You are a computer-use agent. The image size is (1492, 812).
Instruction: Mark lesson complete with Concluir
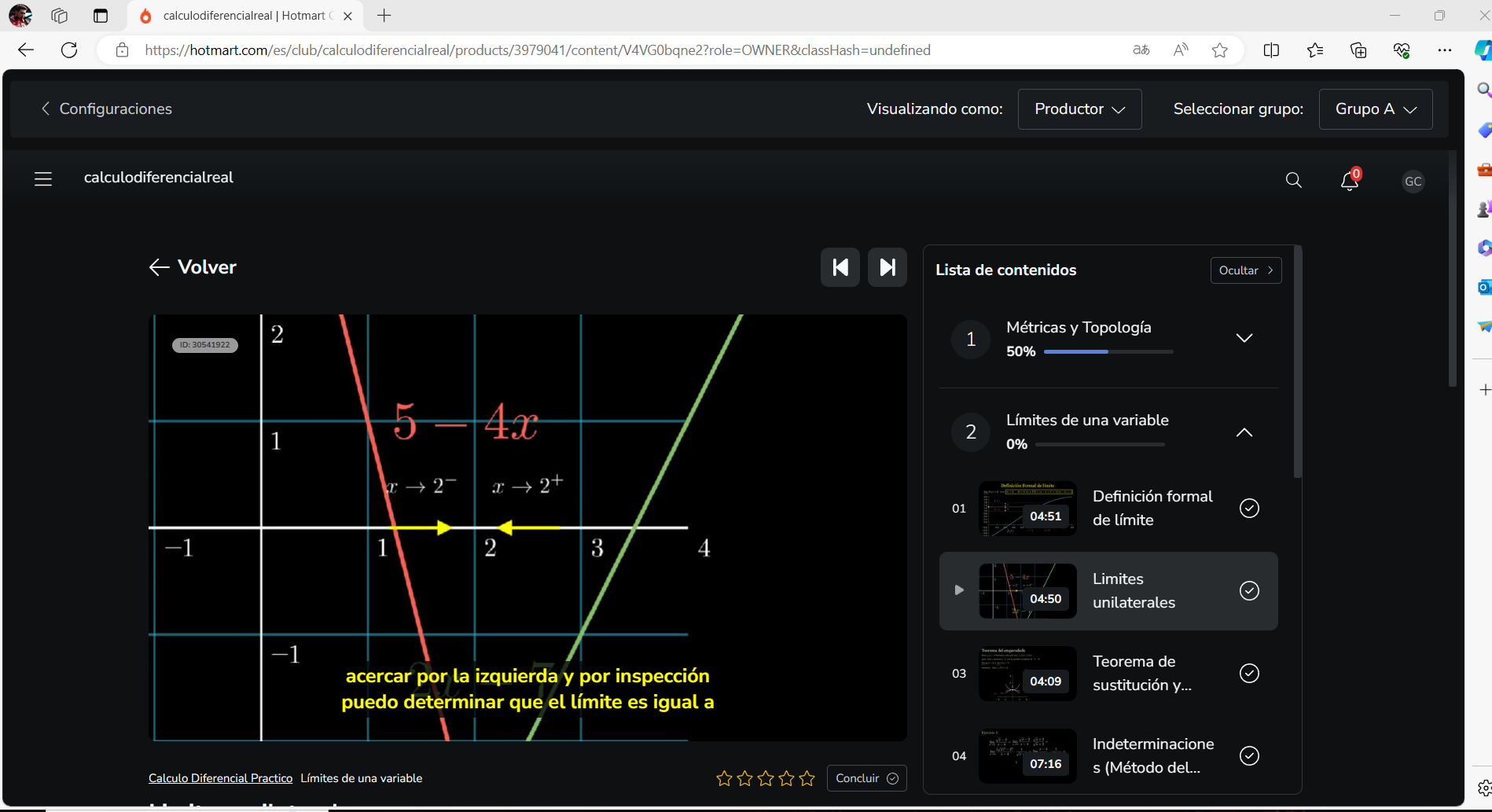[867, 778]
